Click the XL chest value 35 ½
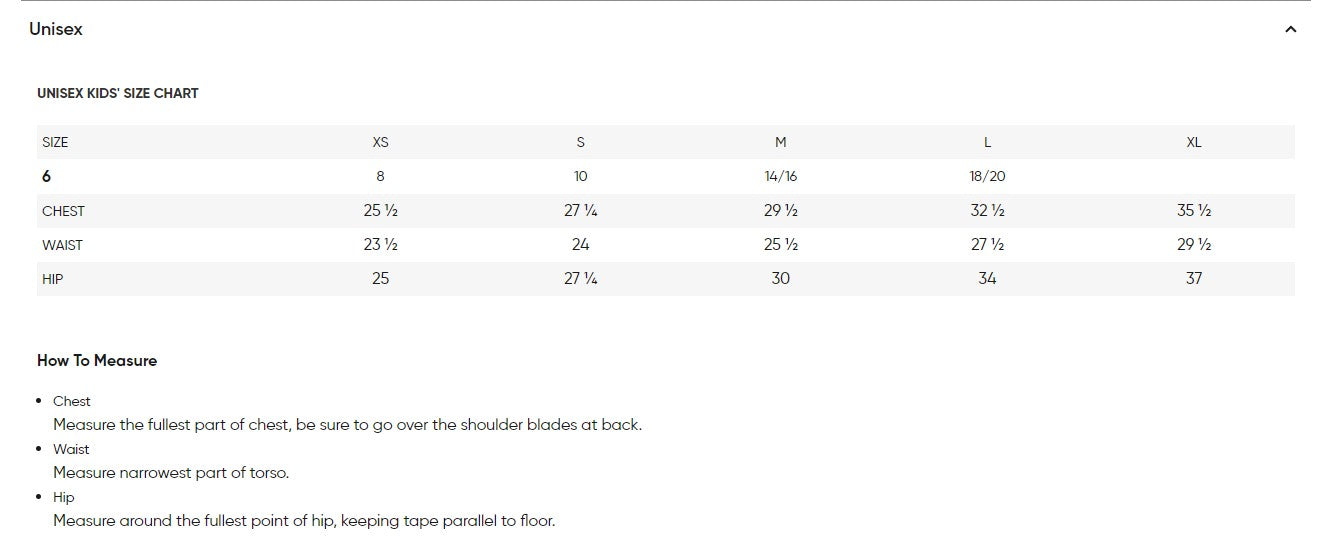The image size is (1329, 549). [1193, 211]
